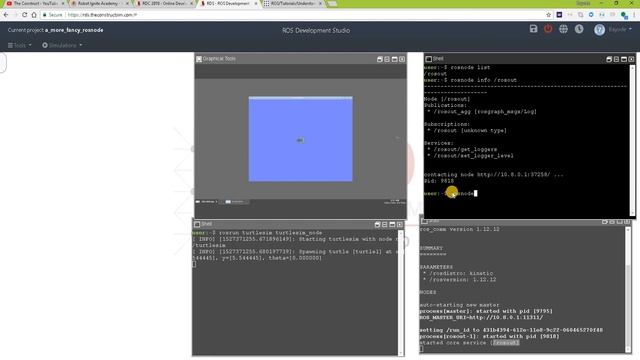Click the Graphical Tools window title icon

point(199,59)
